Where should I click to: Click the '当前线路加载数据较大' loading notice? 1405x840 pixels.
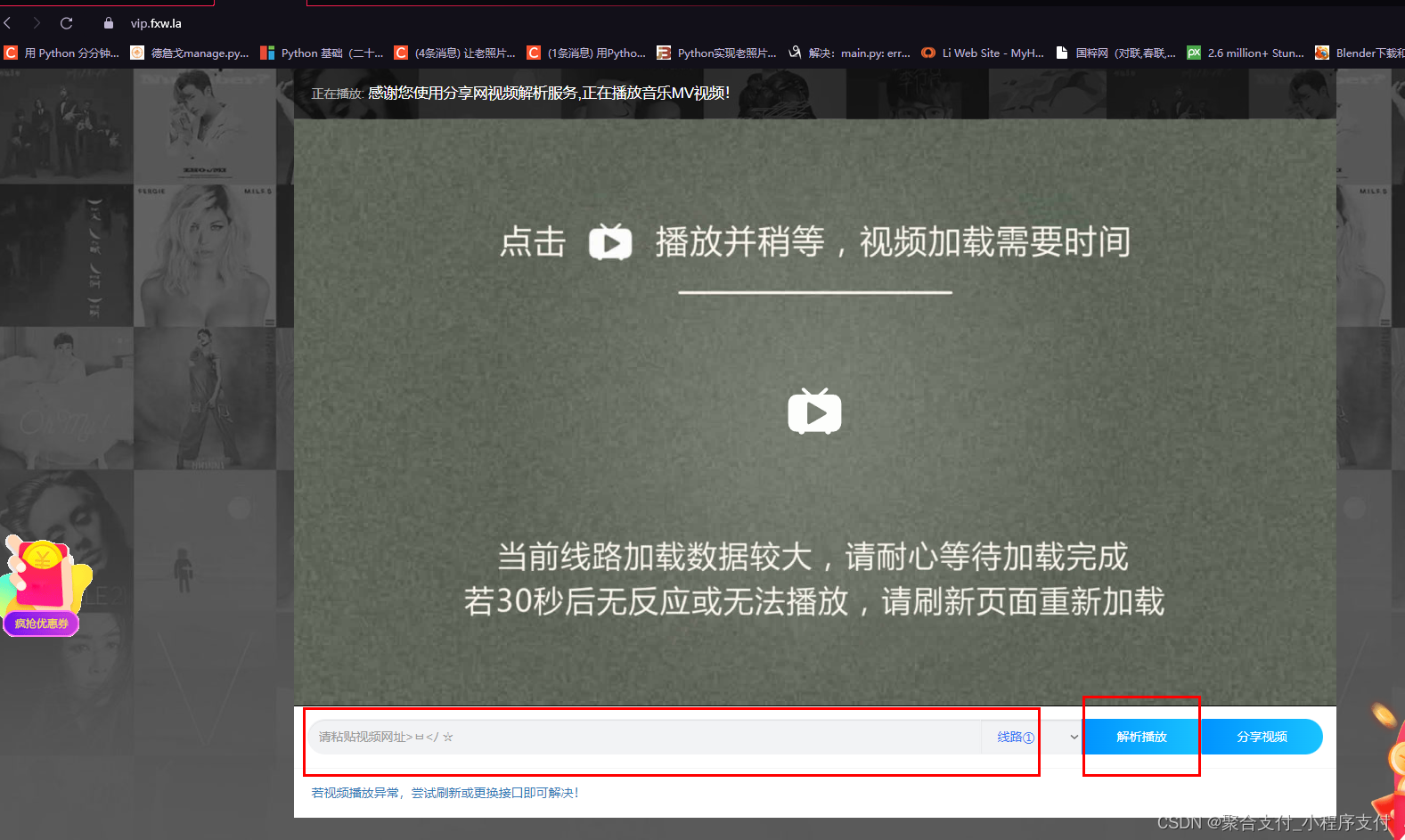point(813,557)
